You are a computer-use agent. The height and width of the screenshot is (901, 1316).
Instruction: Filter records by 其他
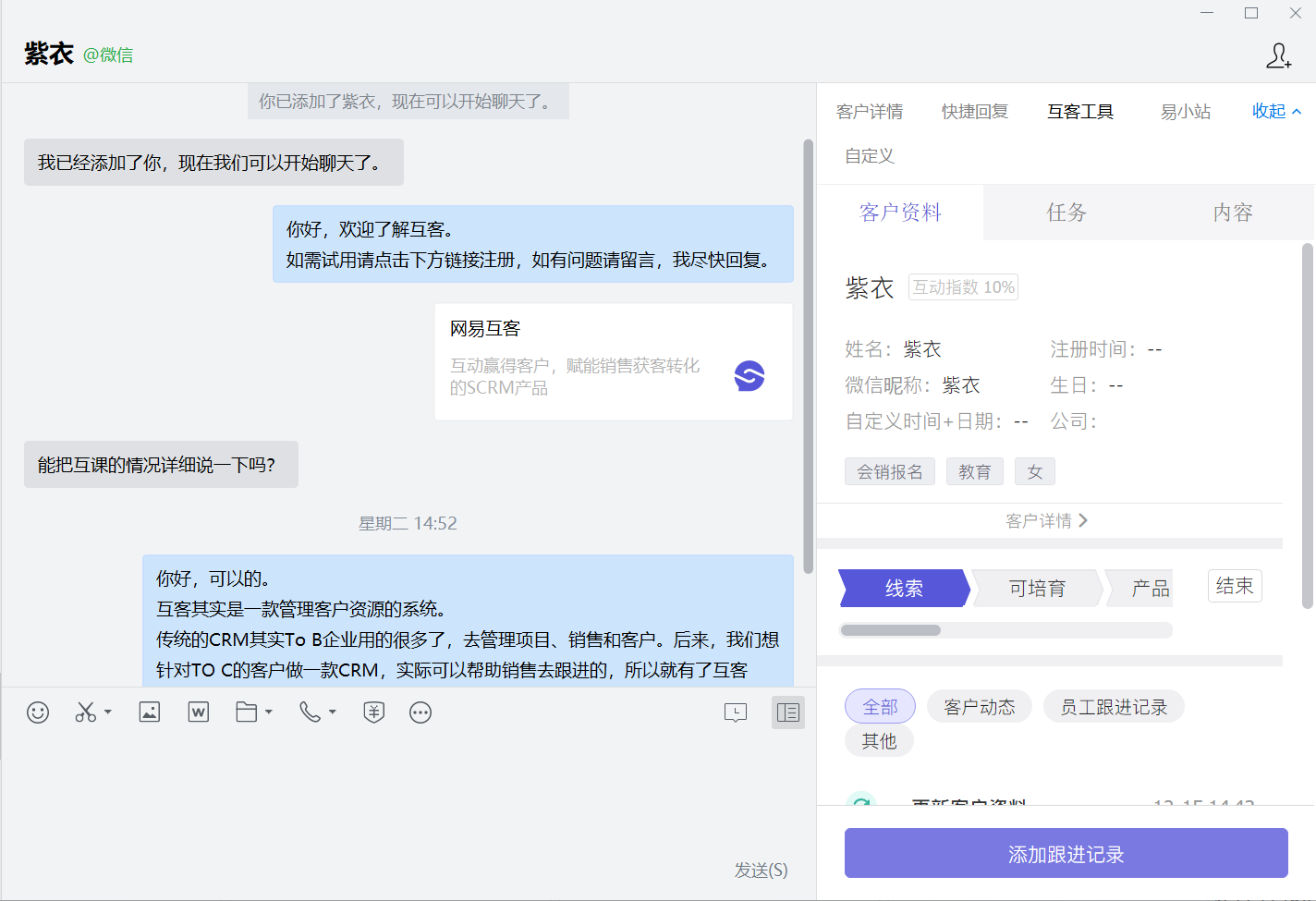[879, 741]
